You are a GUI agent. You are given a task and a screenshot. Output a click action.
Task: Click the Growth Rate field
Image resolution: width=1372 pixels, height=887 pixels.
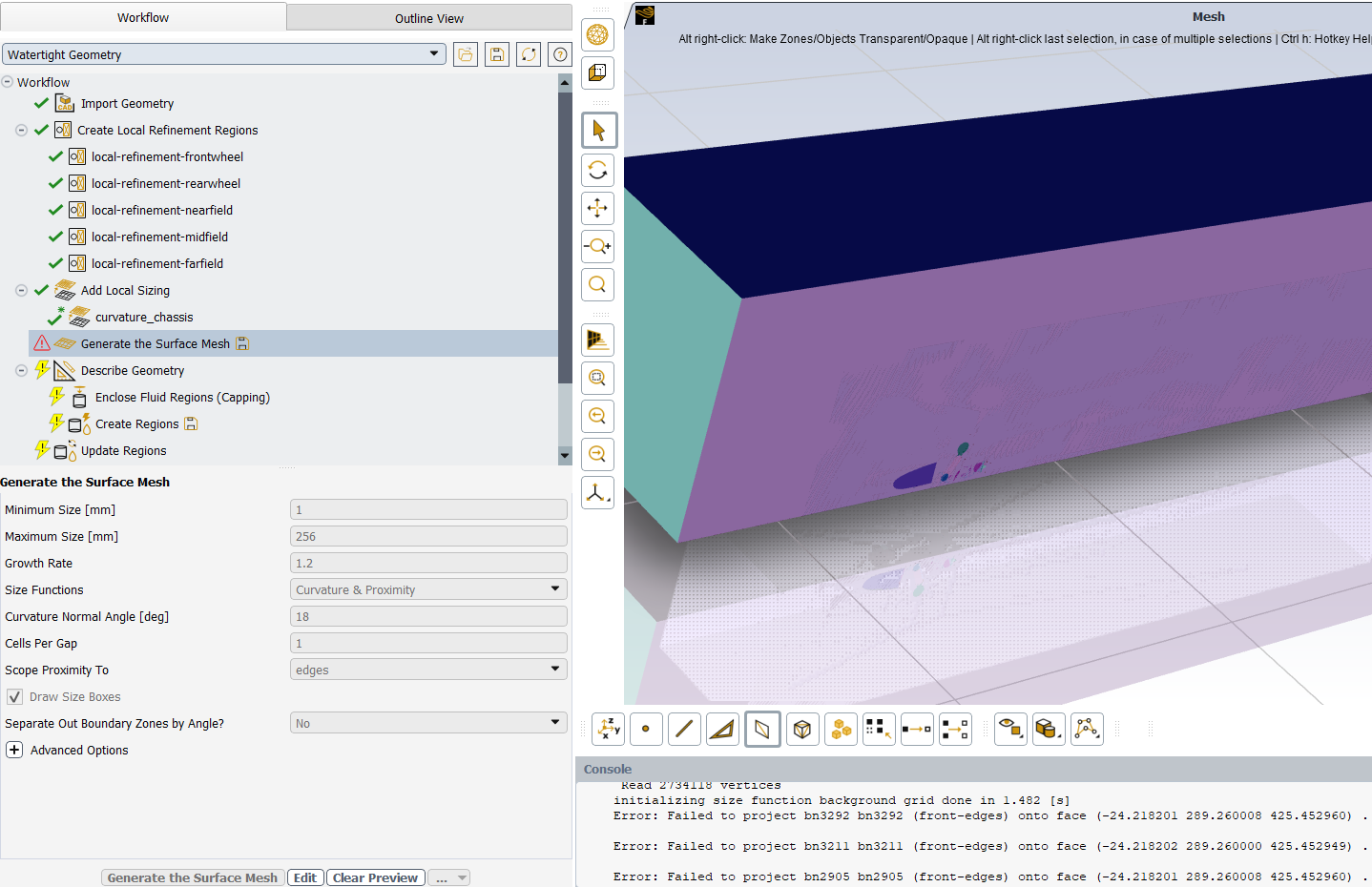pyautogui.click(x=428, y=564)
